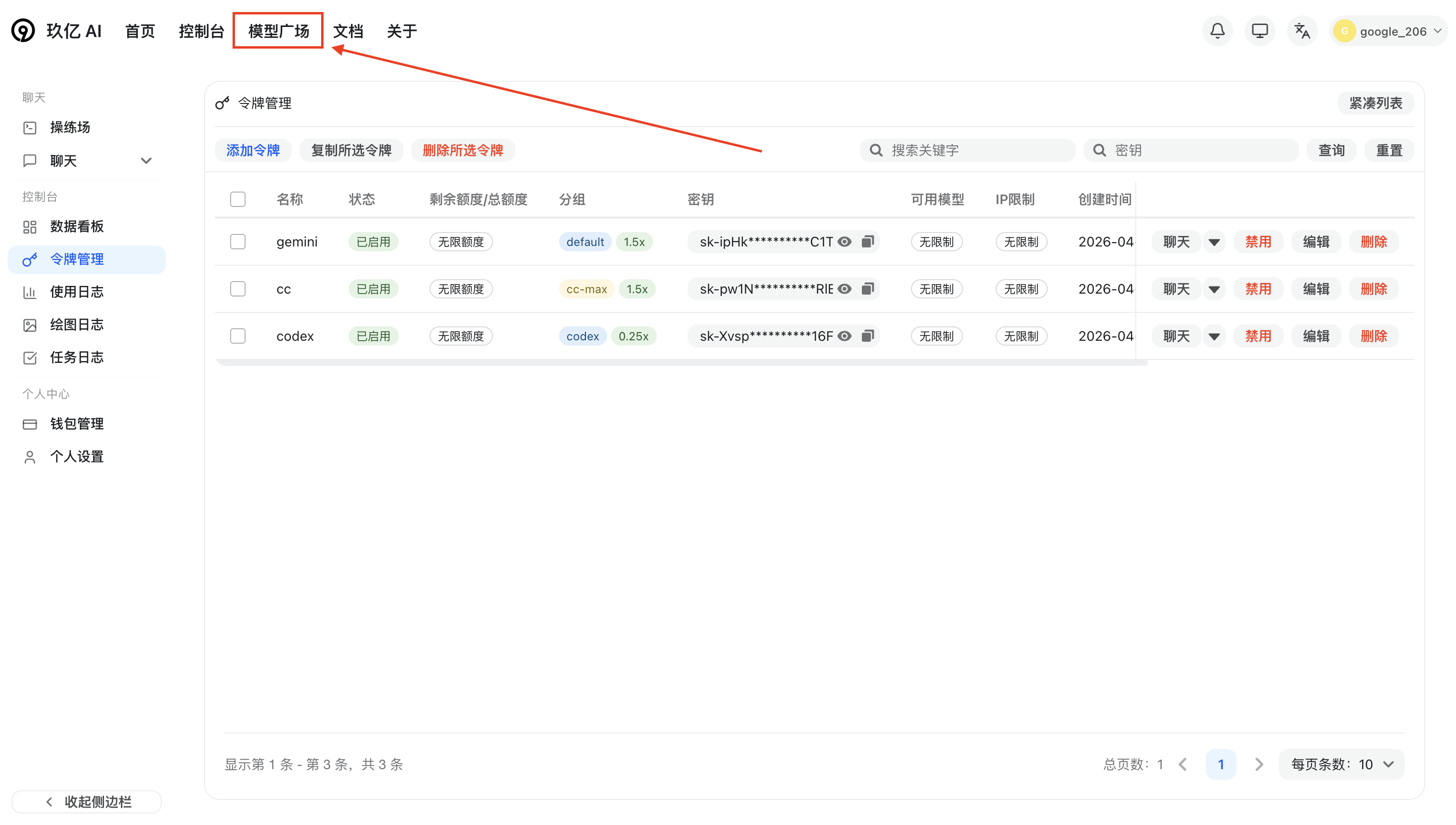The image size is (1456, 825).
Task: Open 使用日志 in the sidebar
Action: click(x=87, y=292)
